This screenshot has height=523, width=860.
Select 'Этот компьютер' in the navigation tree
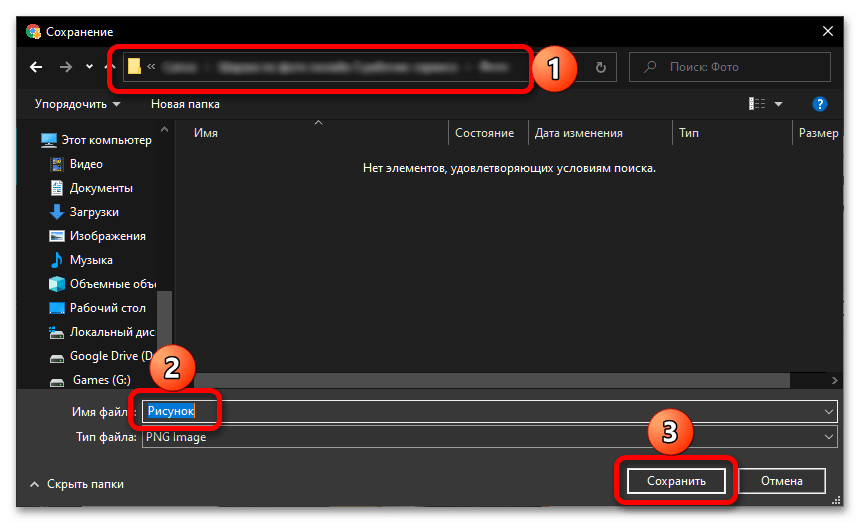pos(97,140)
